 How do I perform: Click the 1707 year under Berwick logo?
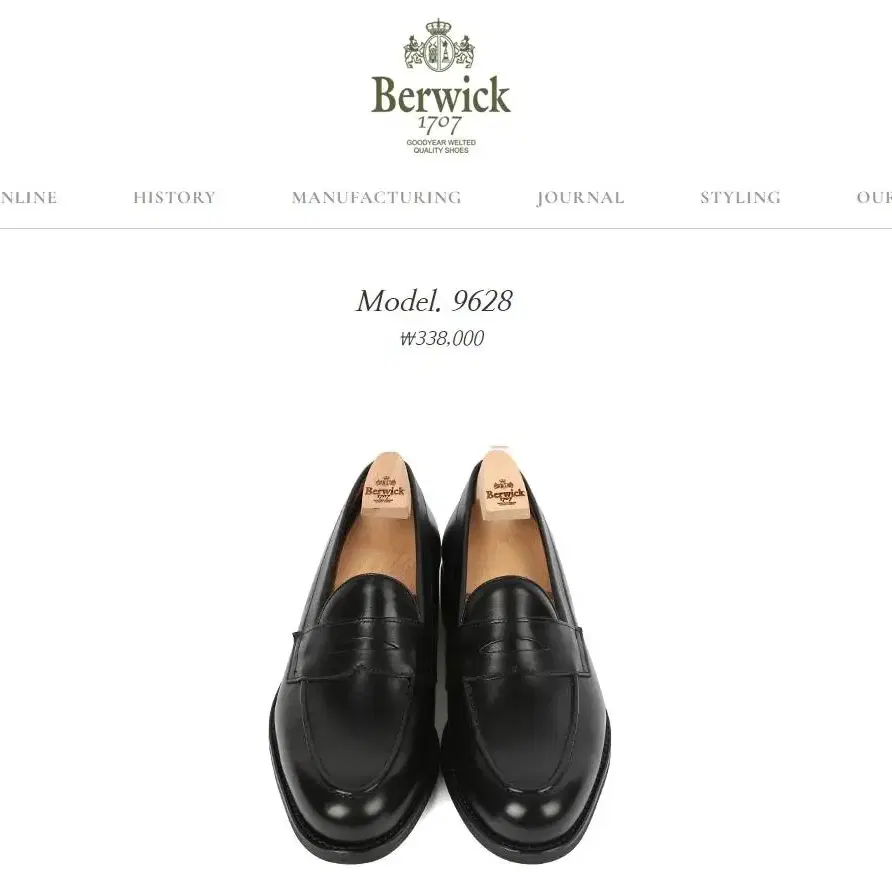click(440, 123)
